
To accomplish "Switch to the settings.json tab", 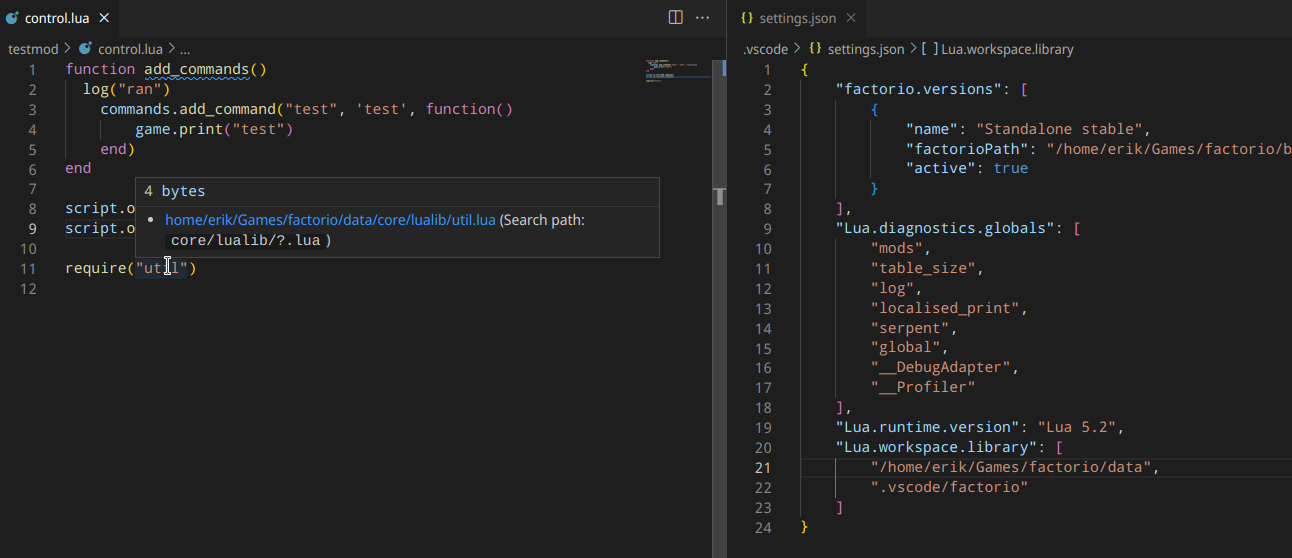I will [796, 18].
